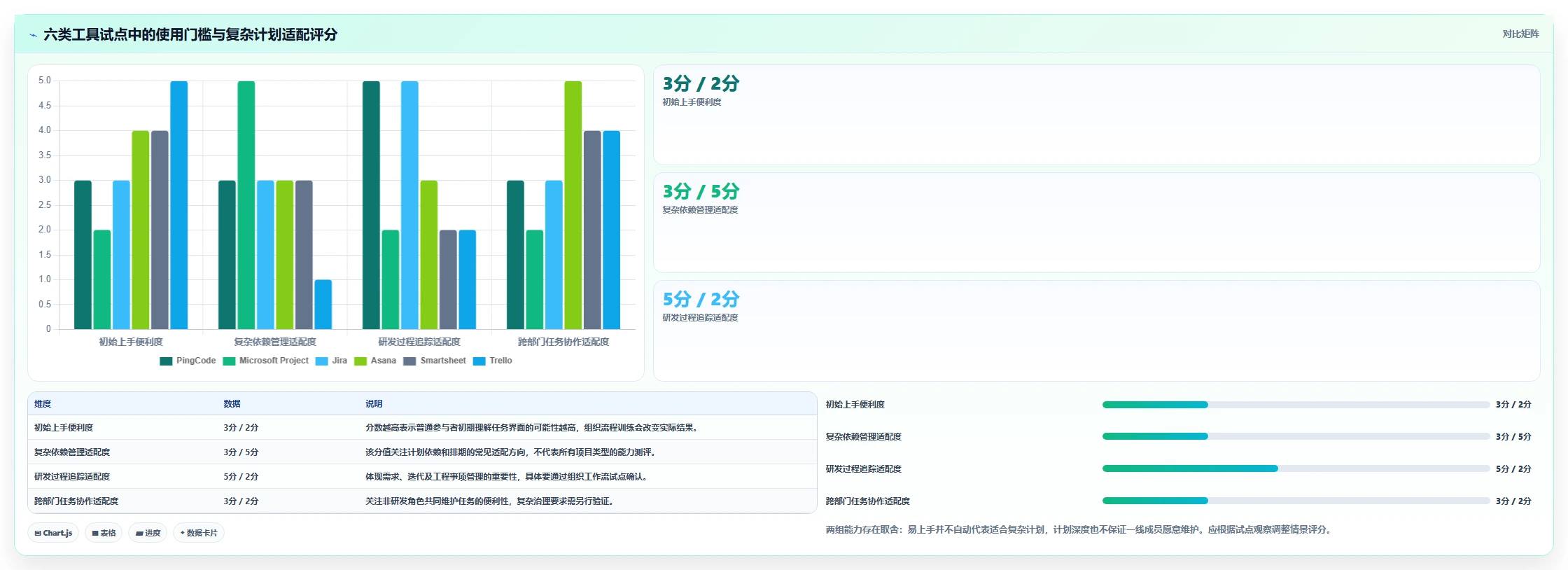Click the Microsoft Project bar in the 复杂依赖管理适配度 group

click(x=246, y=205)
